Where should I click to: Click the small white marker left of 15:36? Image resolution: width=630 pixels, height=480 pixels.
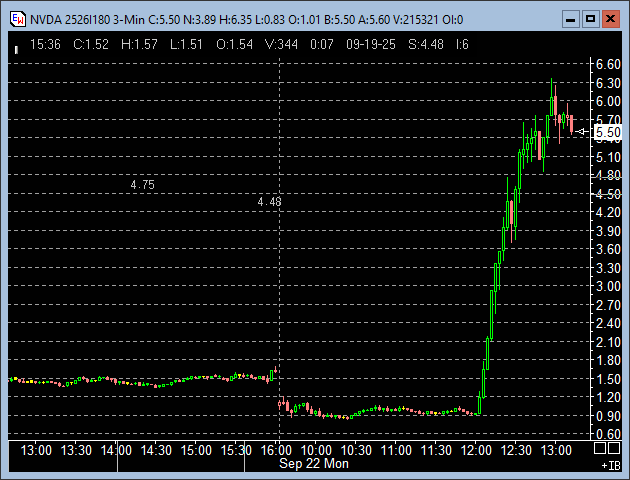click(x=17, y=47)
